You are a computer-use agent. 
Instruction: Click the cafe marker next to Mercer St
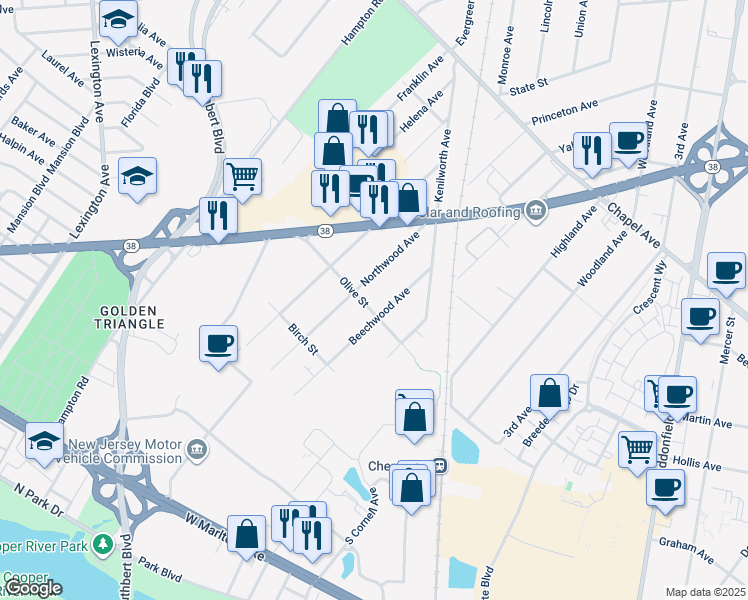pyautogui.click(x=700, y=319)
